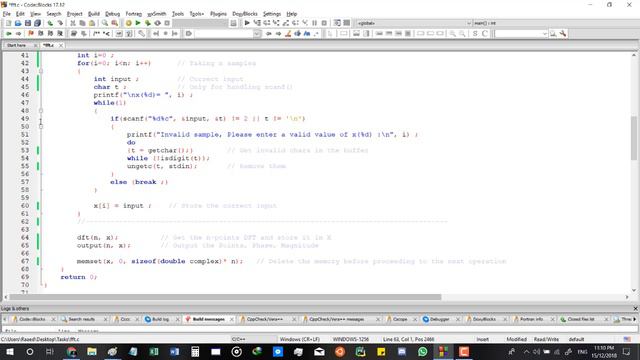Open WhatsApp from the taskbar
640x360 pixels.
tap(422, 351)
